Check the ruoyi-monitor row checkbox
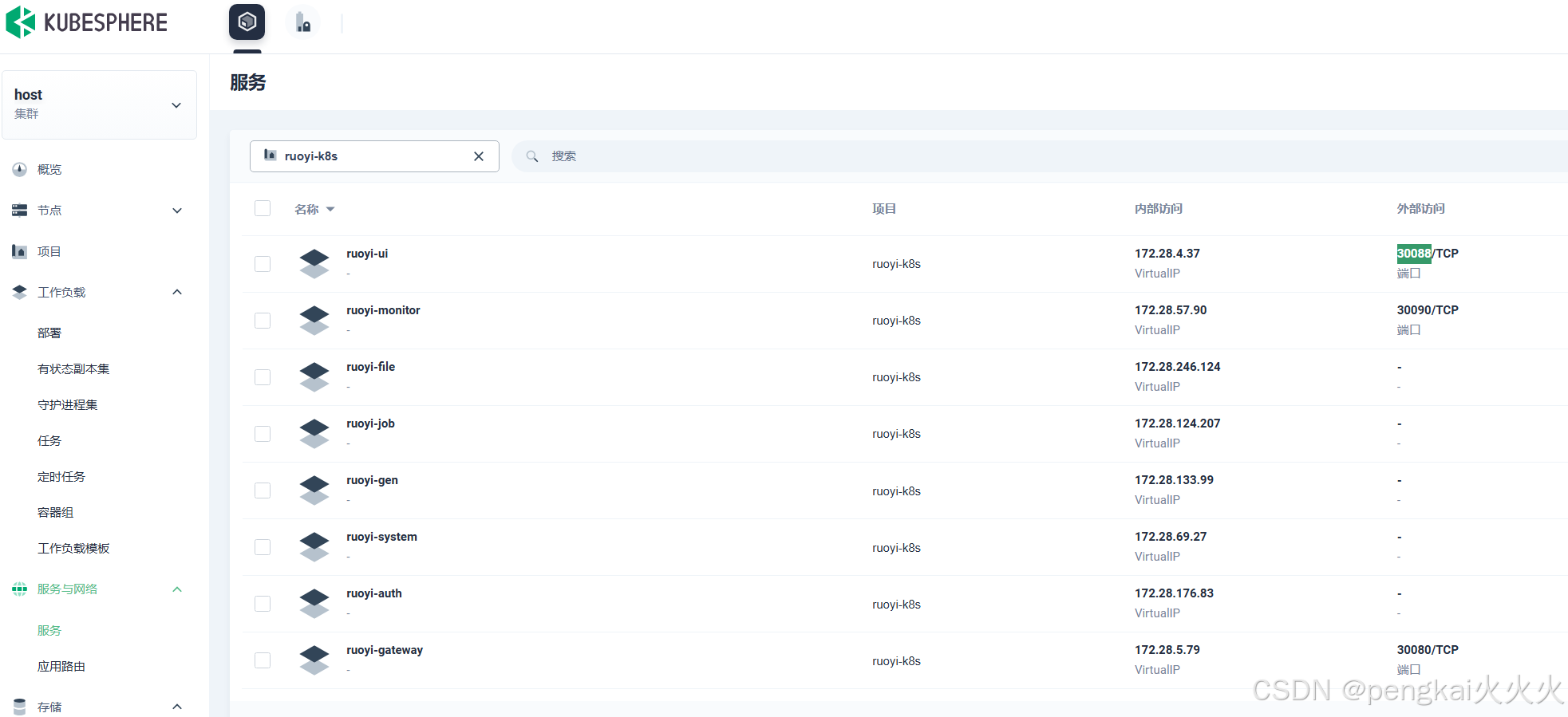The image size is (1568, 717). [263, 321]
